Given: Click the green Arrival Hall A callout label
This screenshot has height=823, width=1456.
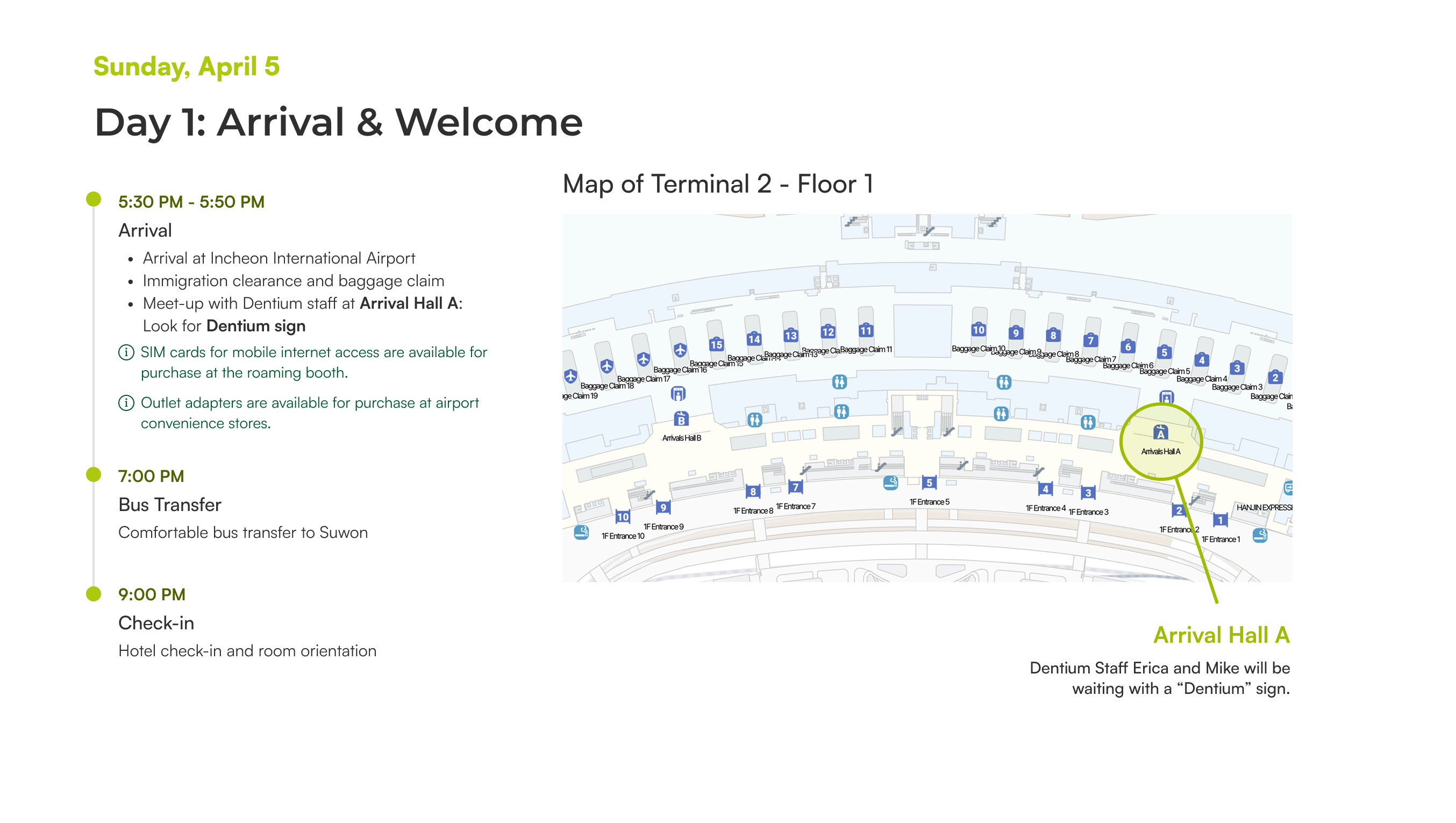Looking at the screenshot, I should (1221, 635).
